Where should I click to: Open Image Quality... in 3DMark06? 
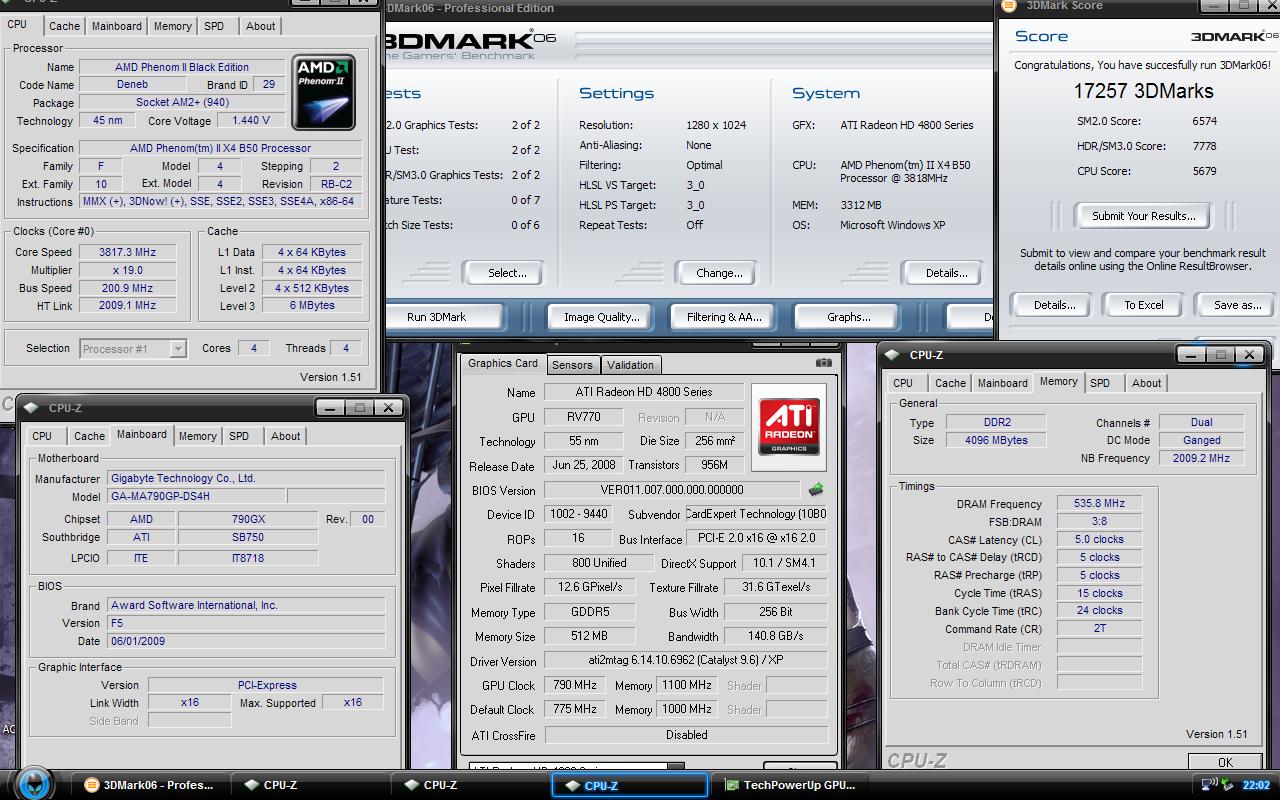pyautogui.click(x=601, y=317)
